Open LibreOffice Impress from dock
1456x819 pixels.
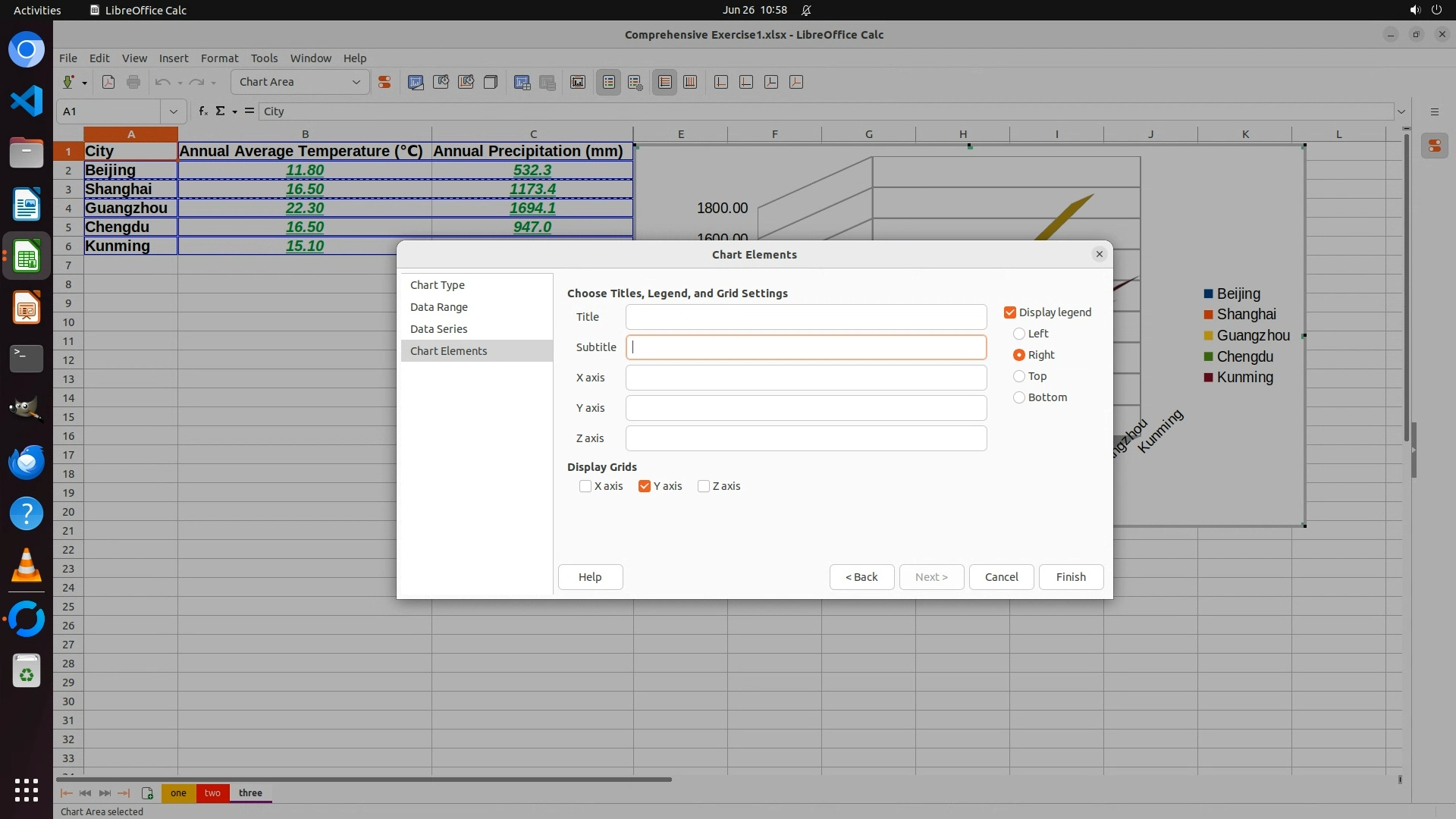[27, 308]
